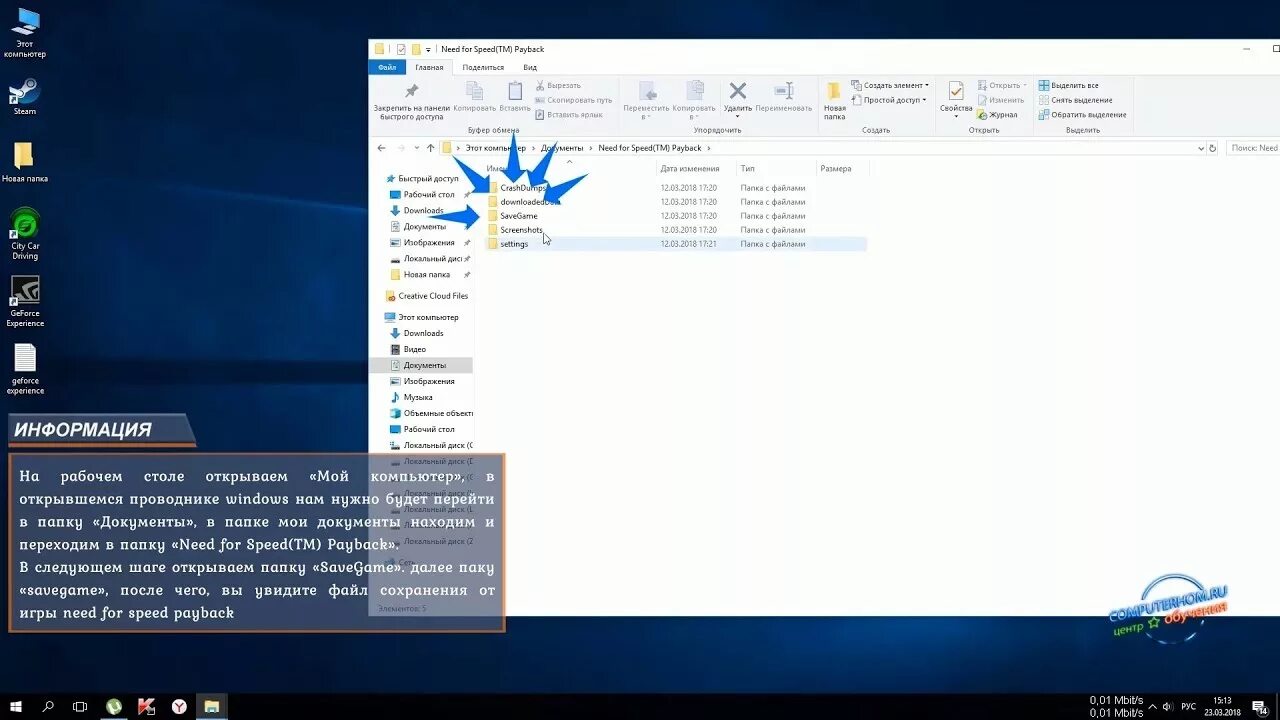
Task: Click Изменить in Открыть group
Action: [x=1001, y=100]
